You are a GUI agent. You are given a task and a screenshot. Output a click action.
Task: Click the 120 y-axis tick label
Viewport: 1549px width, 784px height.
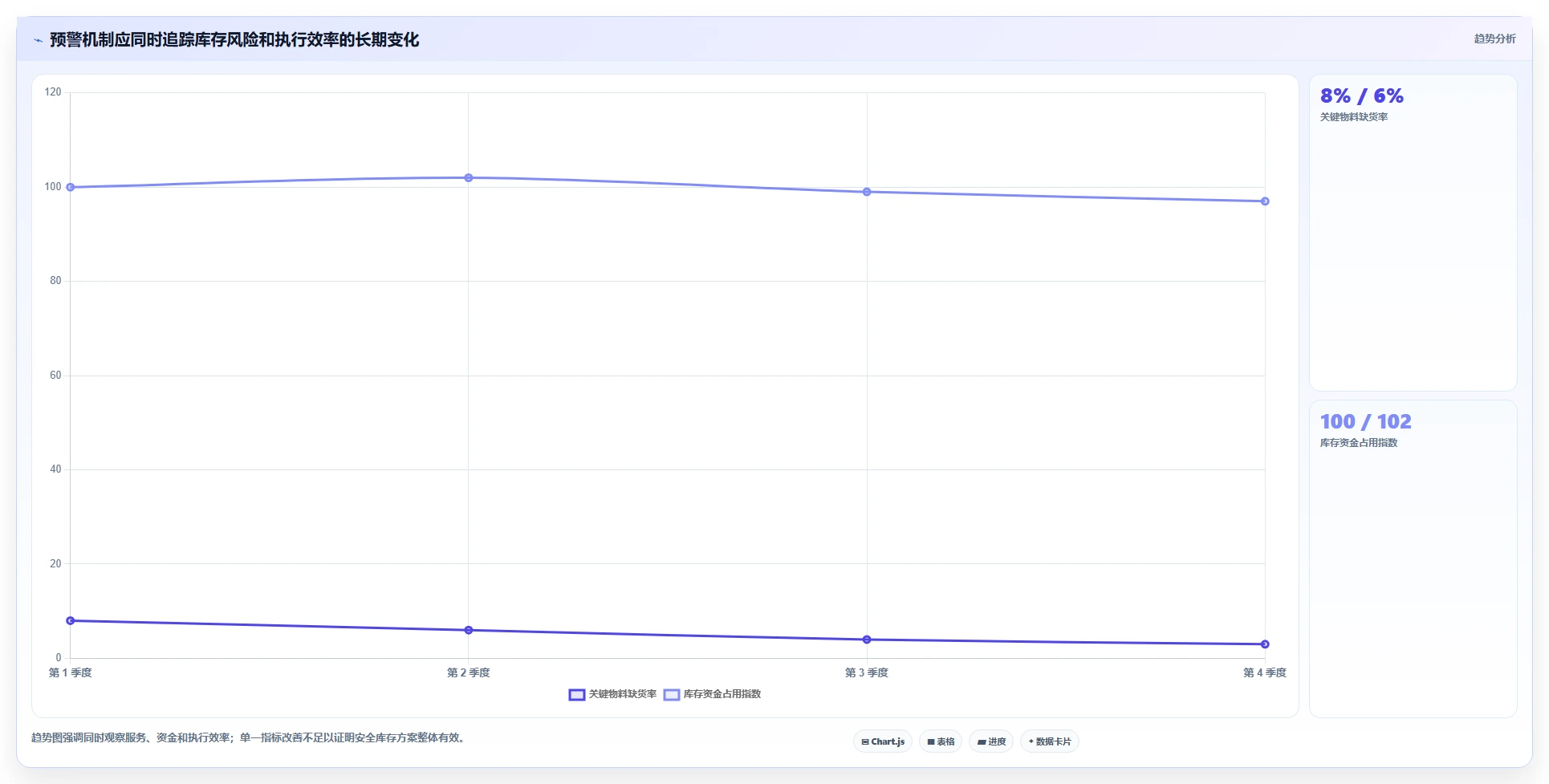point(53,92)
